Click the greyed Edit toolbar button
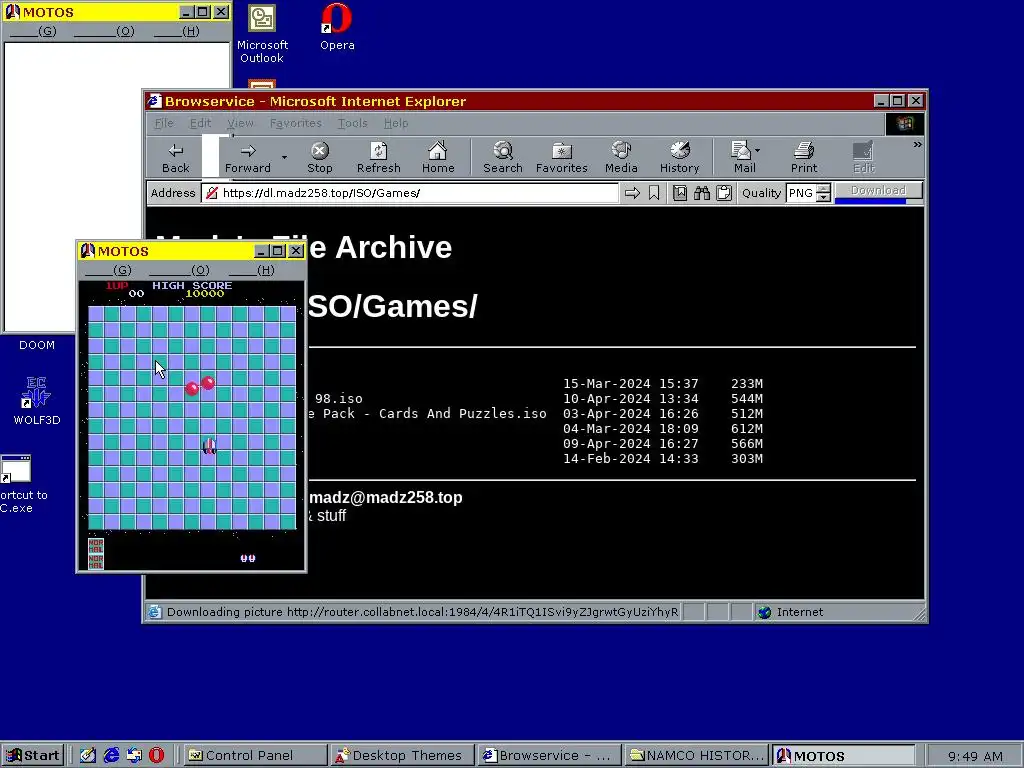 click(863, 157)
